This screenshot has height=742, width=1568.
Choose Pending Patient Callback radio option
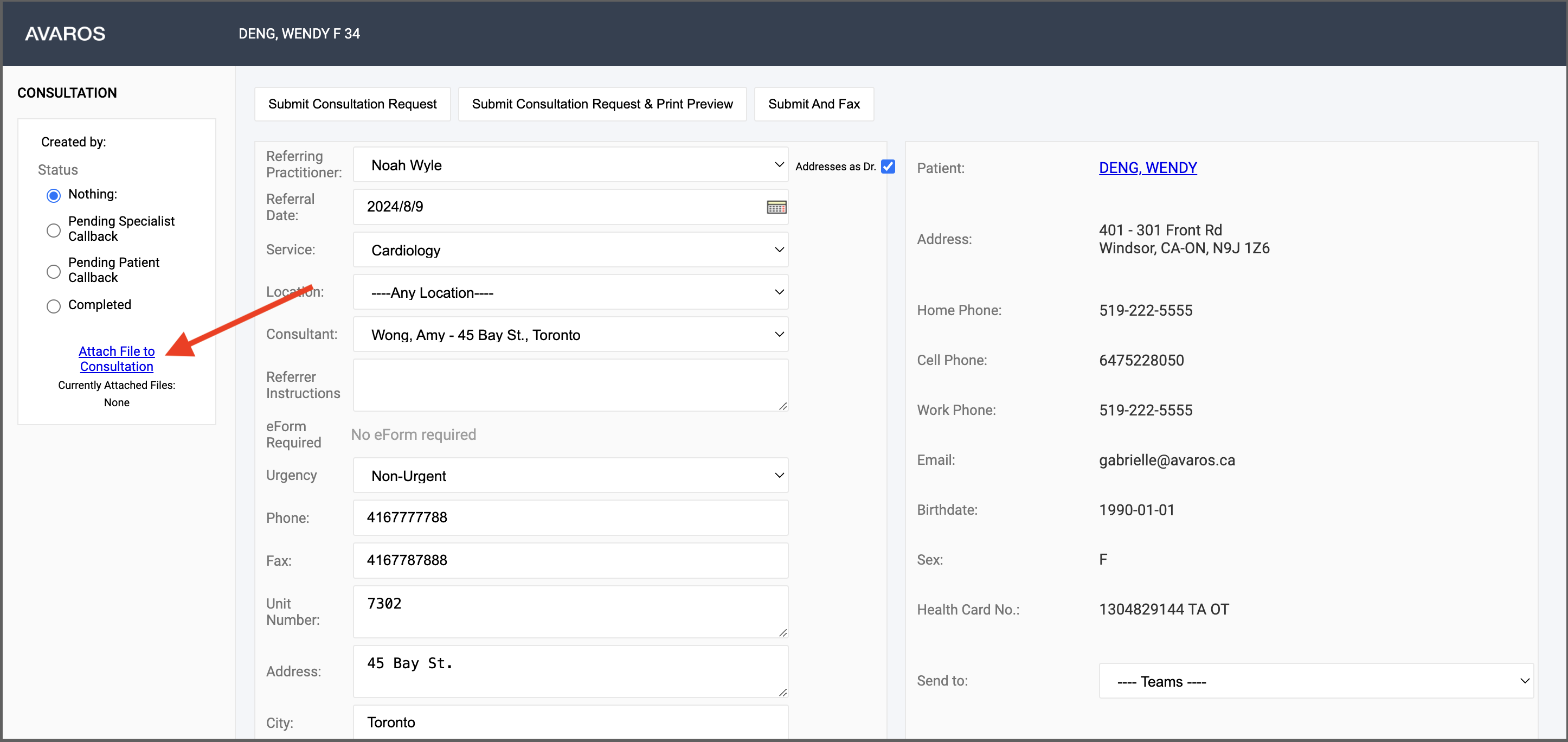coord(54,272)
